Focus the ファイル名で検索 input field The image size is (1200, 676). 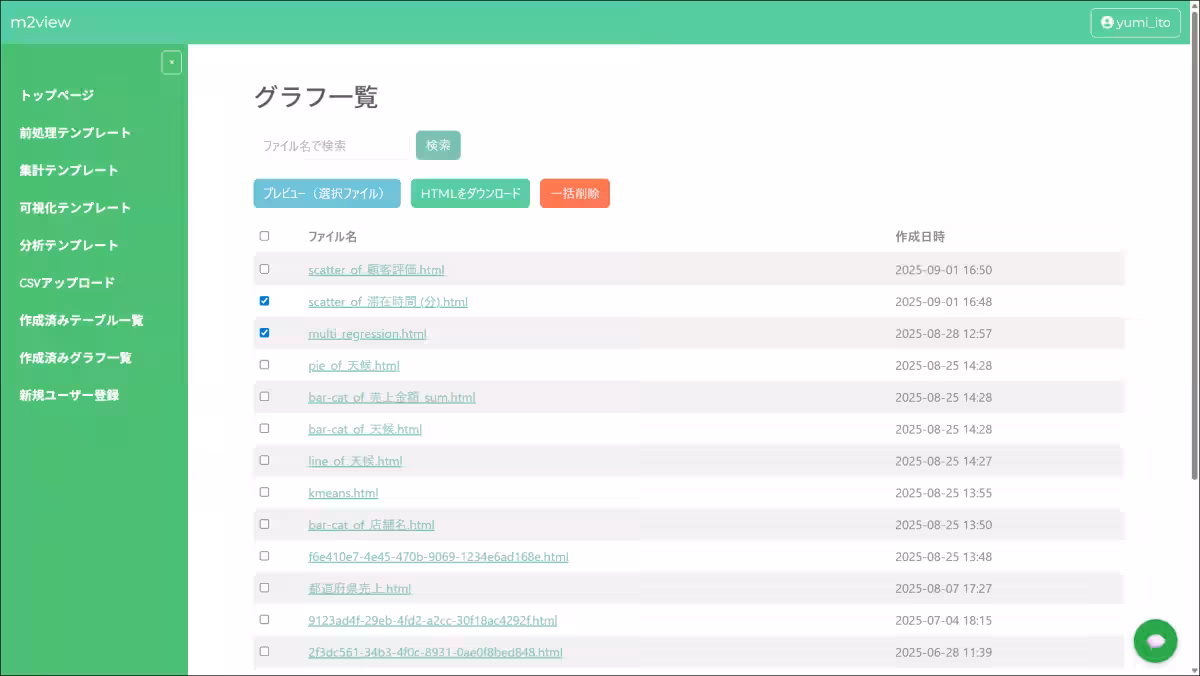(x=330, y=146)
